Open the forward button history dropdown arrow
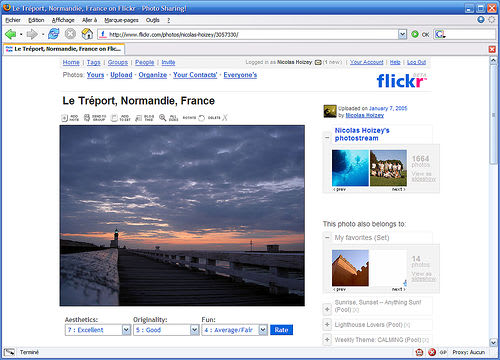The width and height of the screenshot is (500, 360). (x=43, y=34)
